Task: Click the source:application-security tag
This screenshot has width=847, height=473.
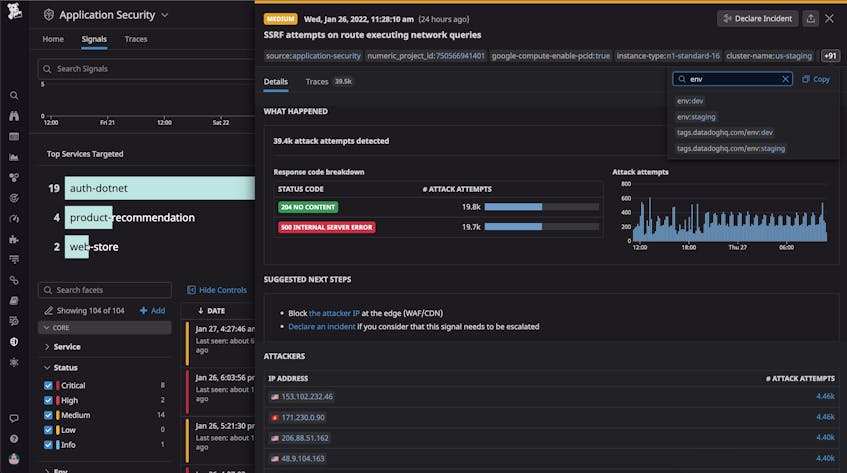Action: click(x=313, y=56)
